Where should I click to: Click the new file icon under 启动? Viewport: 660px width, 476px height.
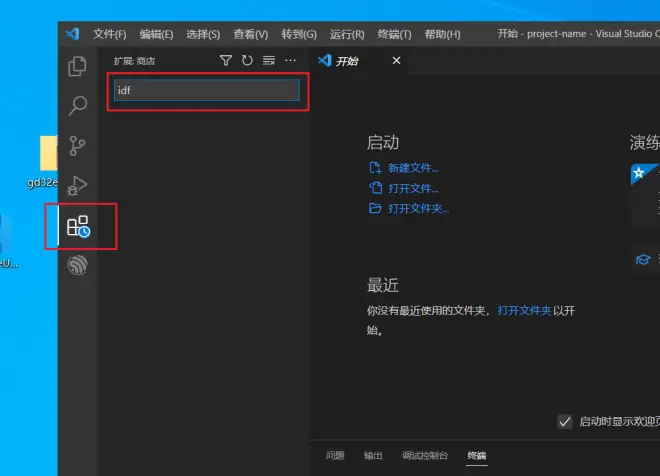pyautogui.click(x=375, y=168)
